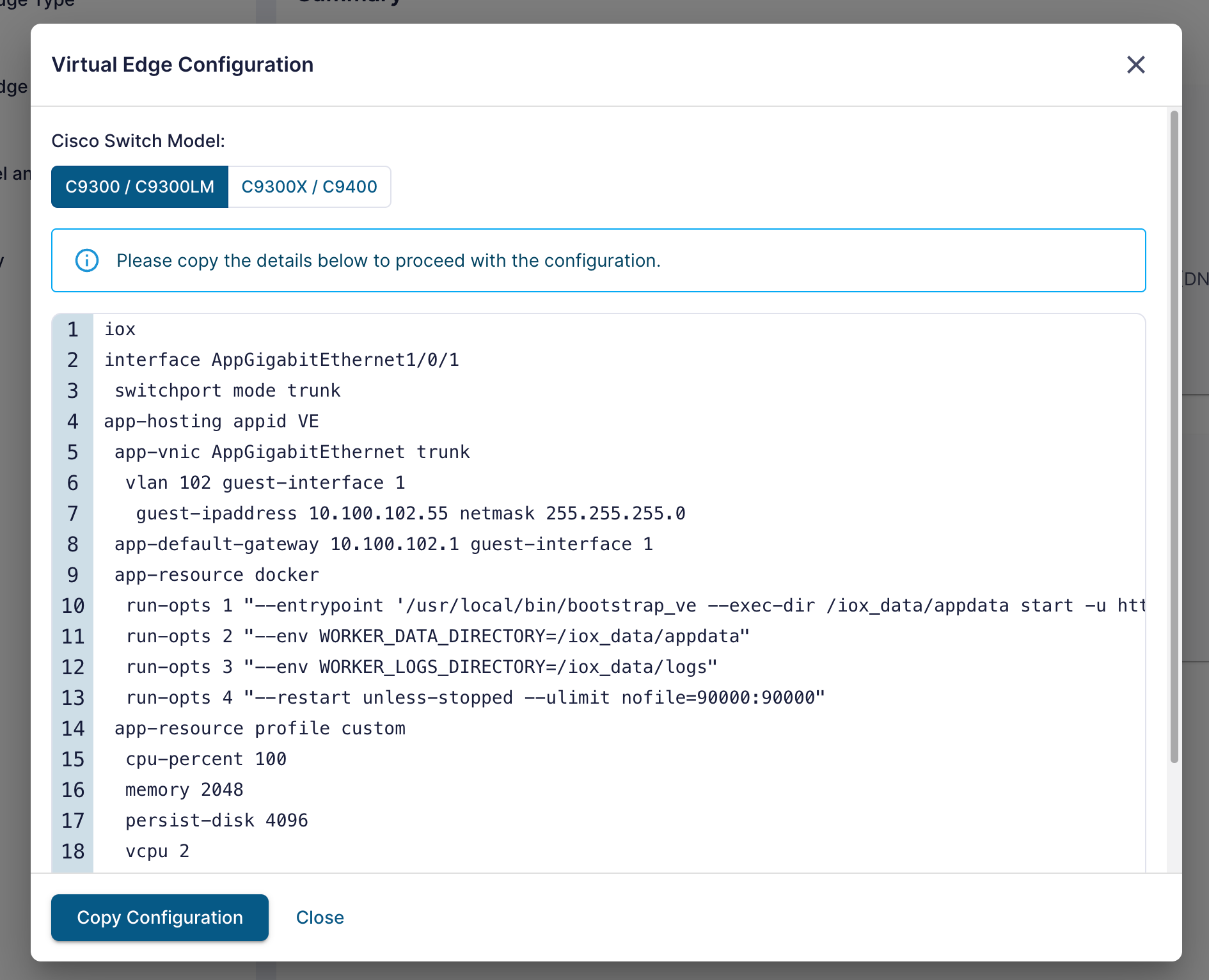Click the WORKER_DATA_DIRECTORY run-opts 2 line
Image resolution: width=1209 pixels, height=980 pixels.
[x=438, y=636]
